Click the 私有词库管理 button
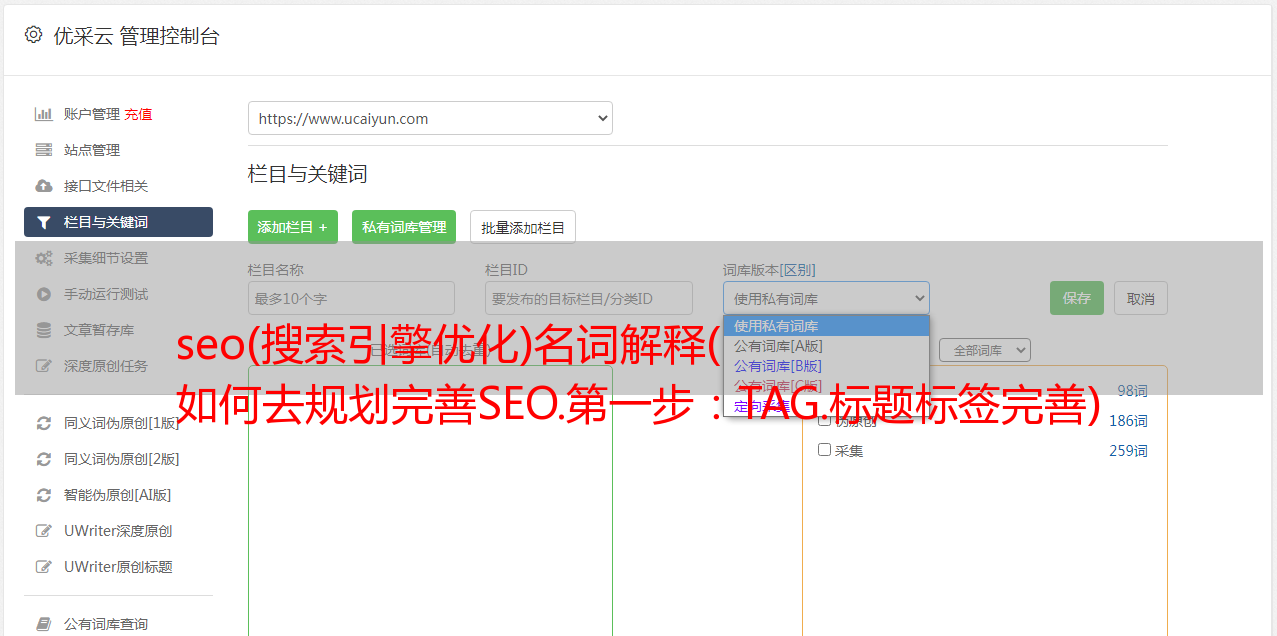 [x=404, y=227]
